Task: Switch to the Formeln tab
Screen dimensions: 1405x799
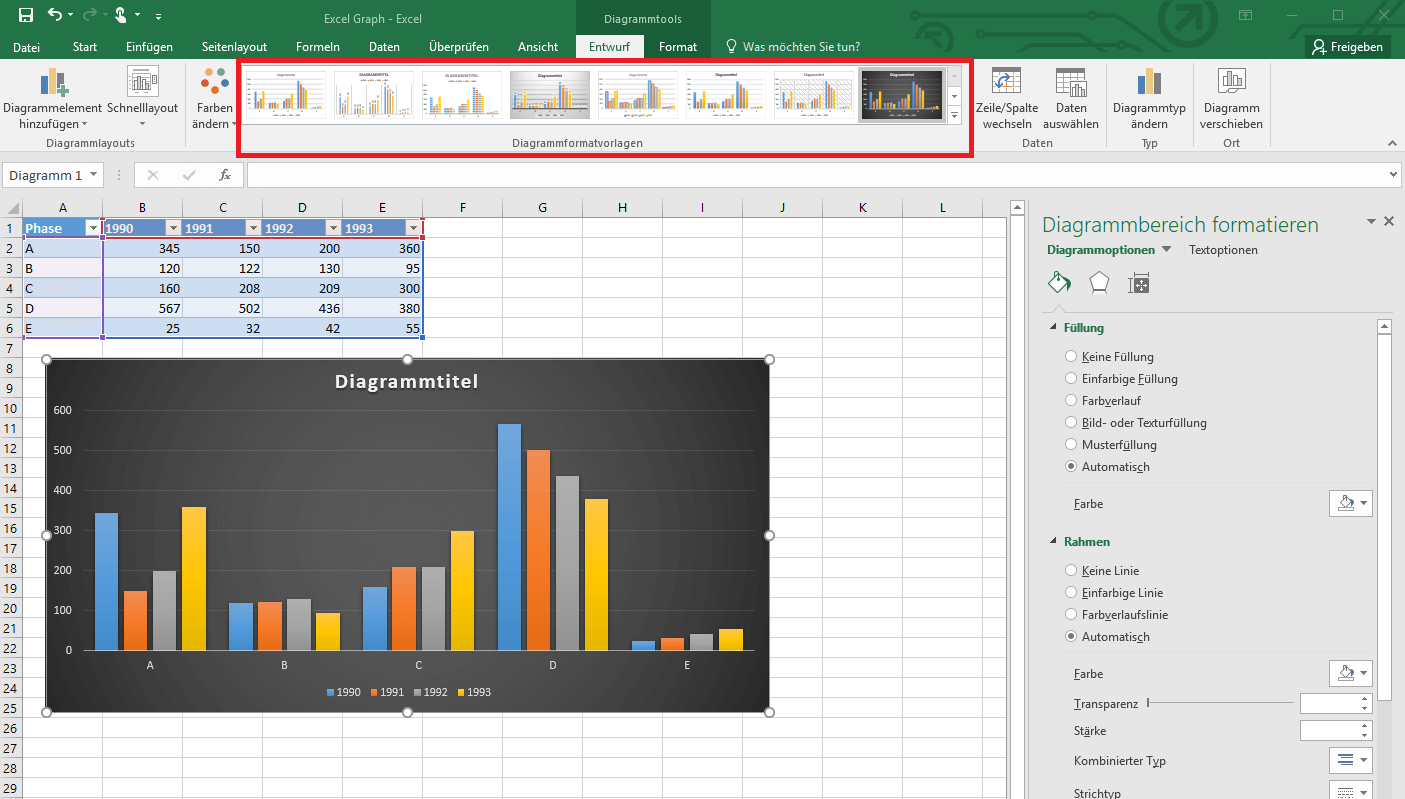Action: [x=318, y=47]
